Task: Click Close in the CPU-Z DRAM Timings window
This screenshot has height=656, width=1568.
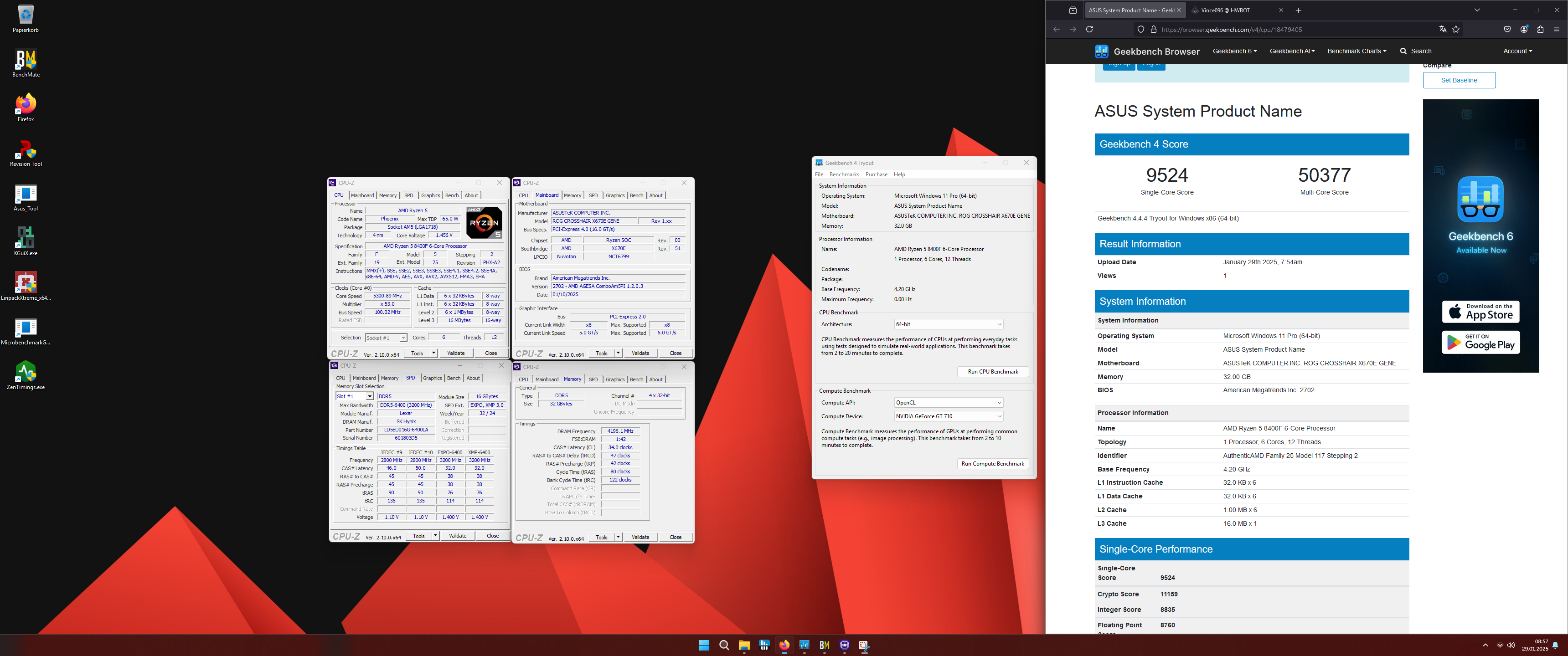Action: (x=675, y=538)
